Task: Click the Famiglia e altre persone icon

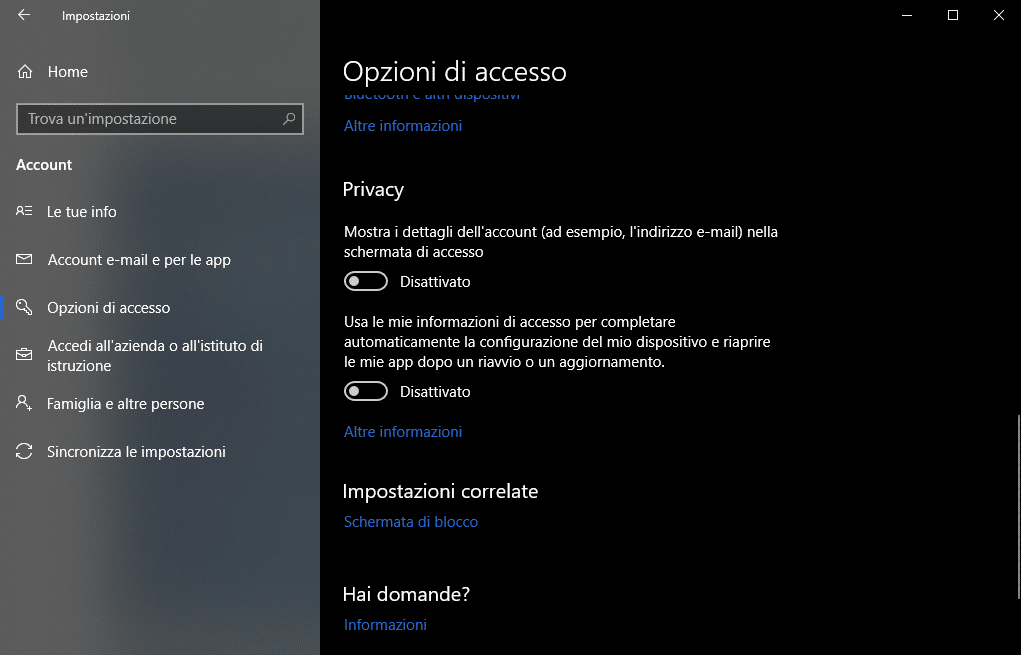Action: 25,404
